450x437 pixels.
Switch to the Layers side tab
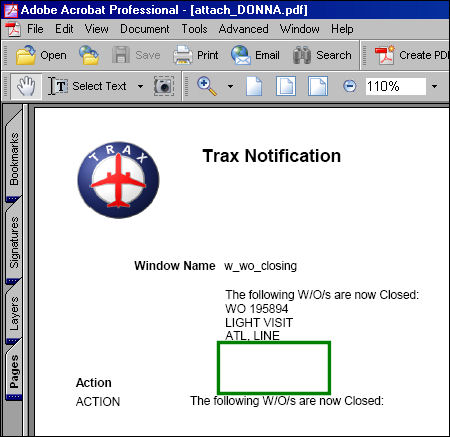[14, 313]
